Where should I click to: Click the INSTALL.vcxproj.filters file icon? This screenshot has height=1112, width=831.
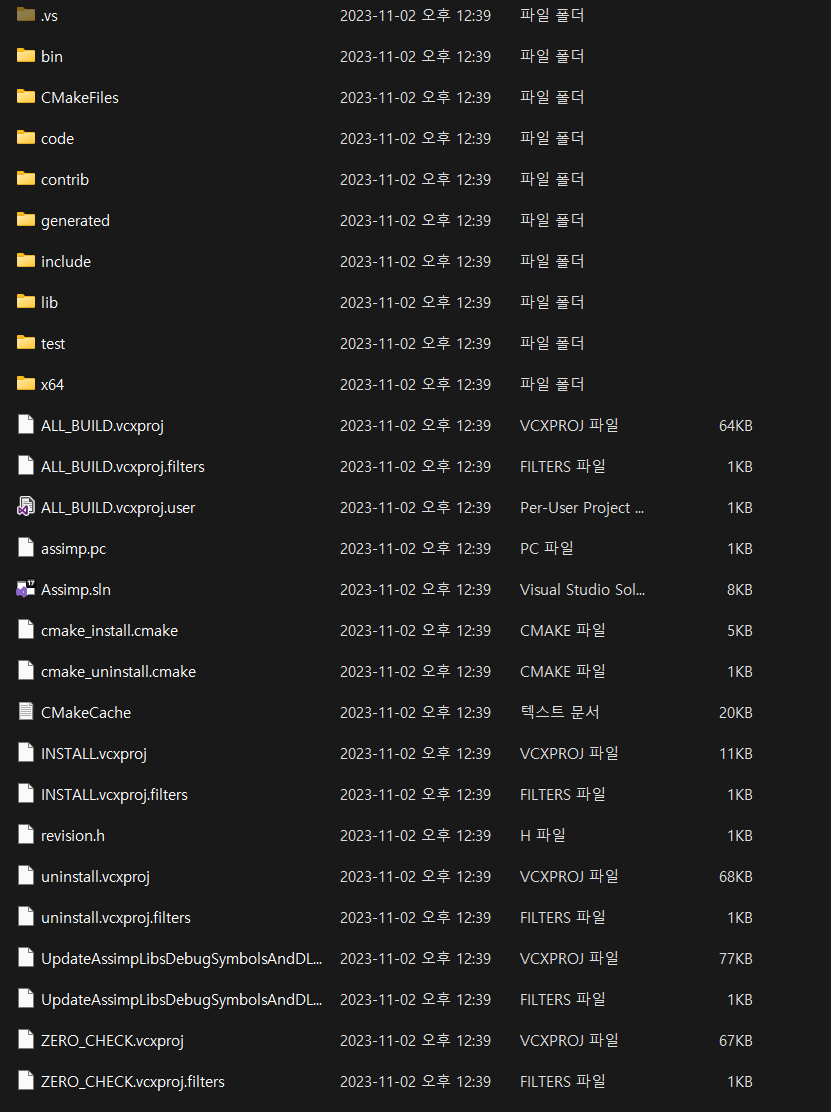coord(26,794)
